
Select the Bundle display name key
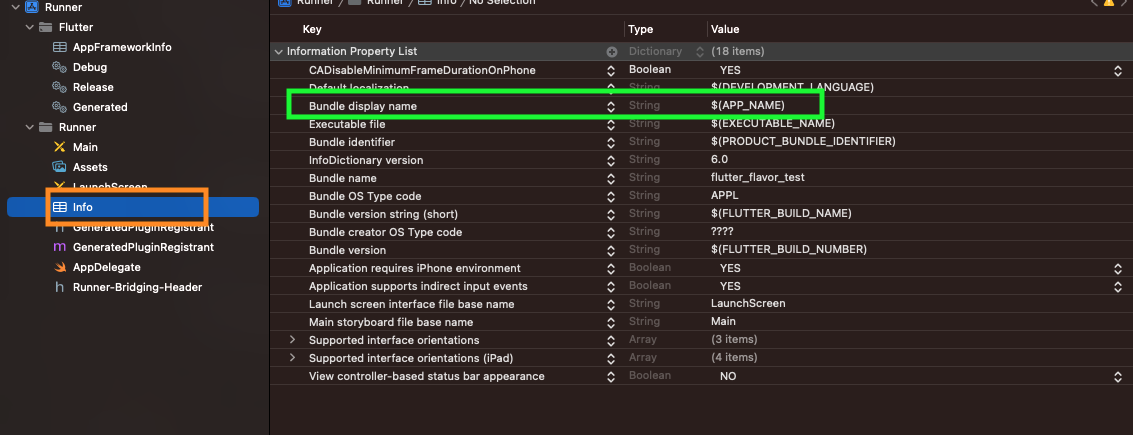point(363,106)
